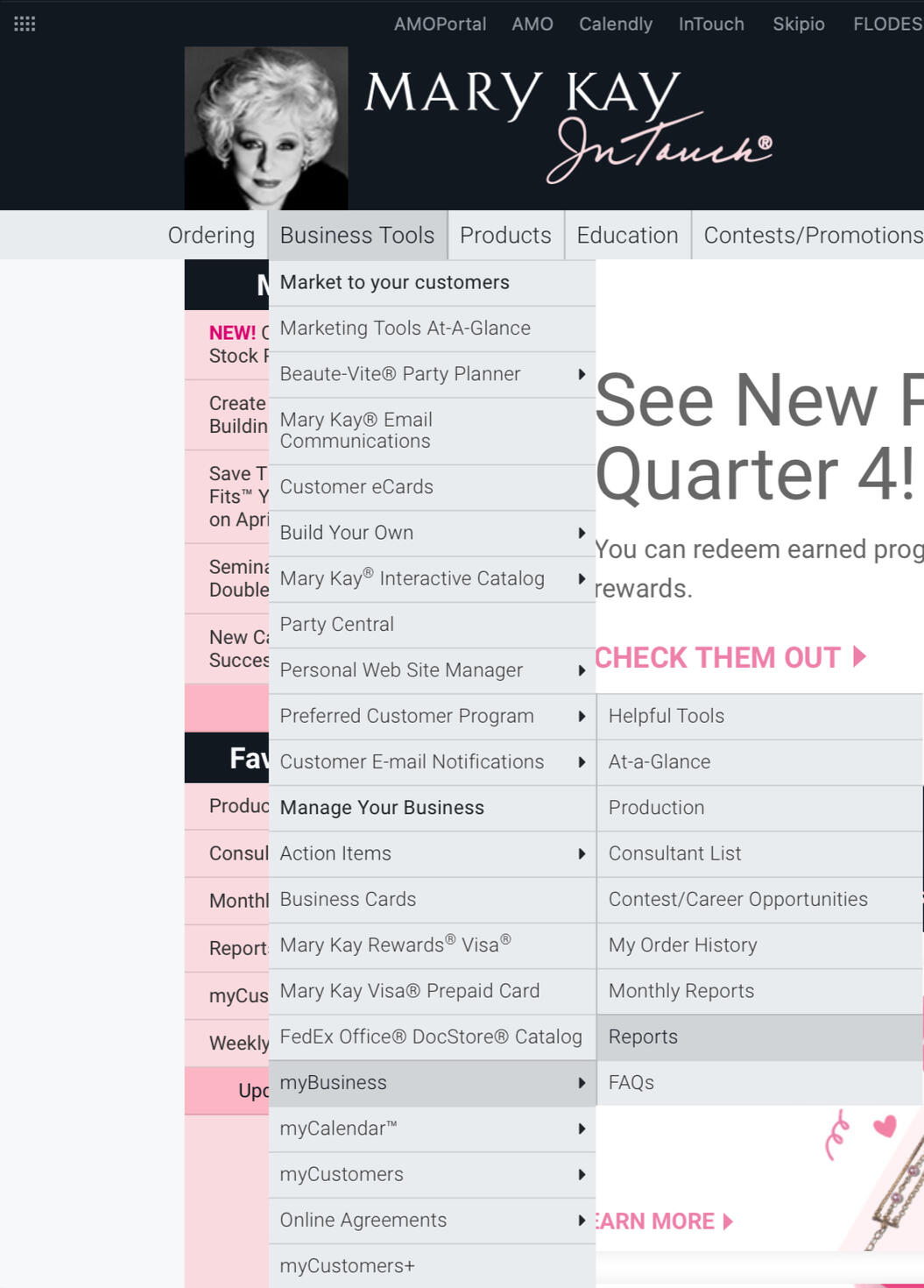Expand the Personal Web Site Manager arrow
Image resolution: width=924 pixels, height=1288 pixels.
(582, 671)
